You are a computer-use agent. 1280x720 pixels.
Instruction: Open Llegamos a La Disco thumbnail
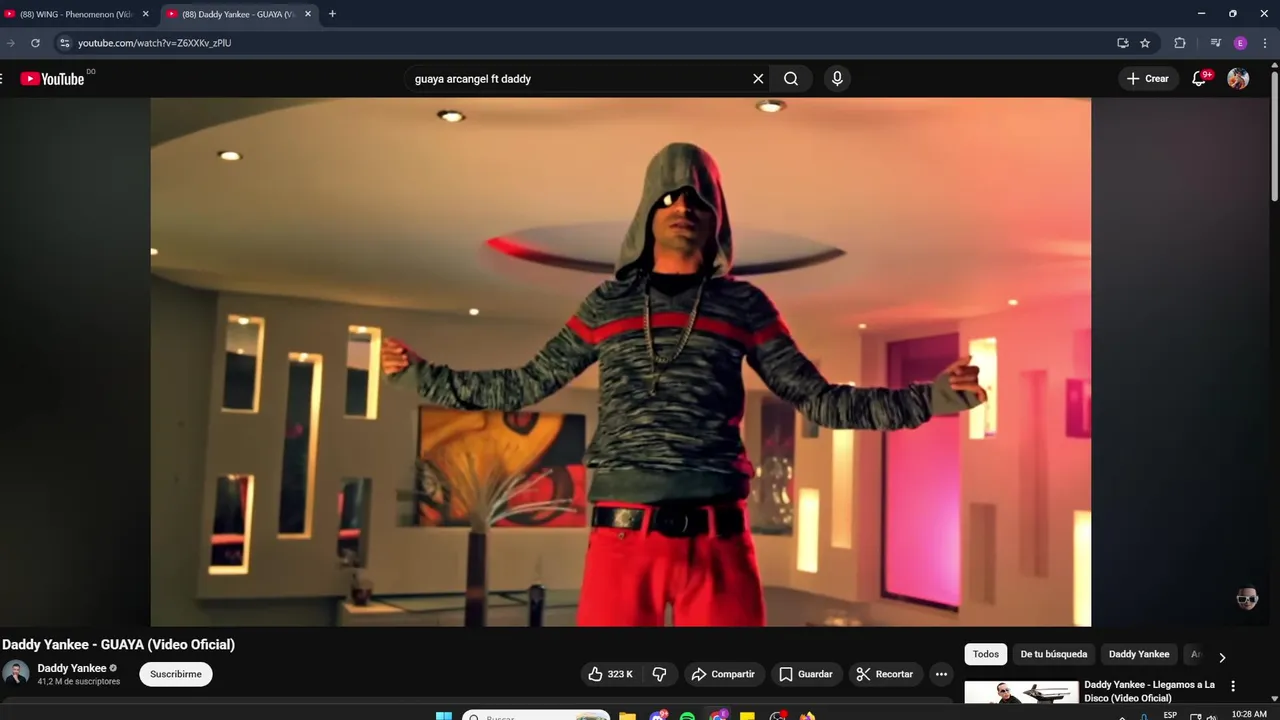[1021, 692]
